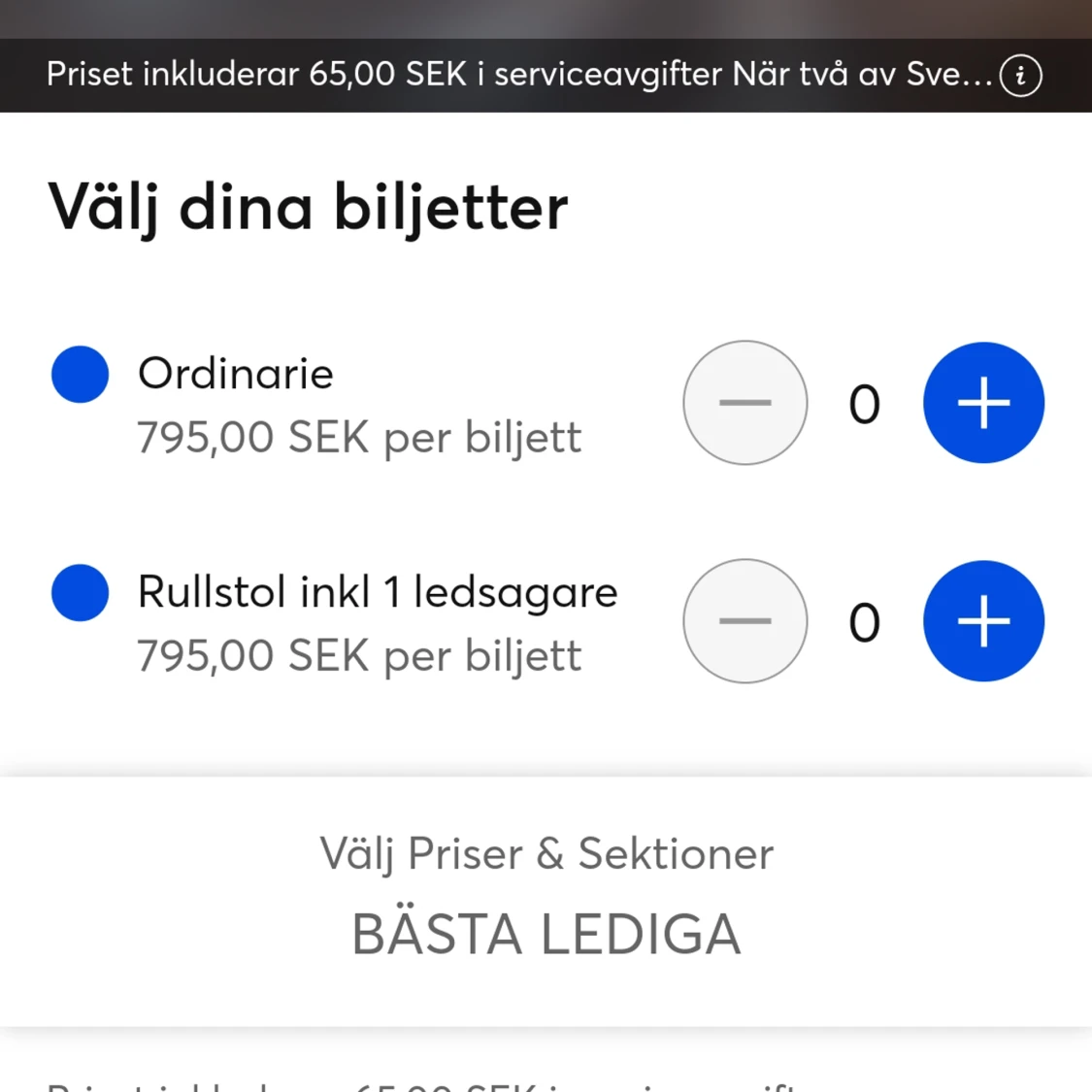The width and height of the screenshot is (1092, 1092).
Task: Tap the service fee banner text
Action: point(519,75)
